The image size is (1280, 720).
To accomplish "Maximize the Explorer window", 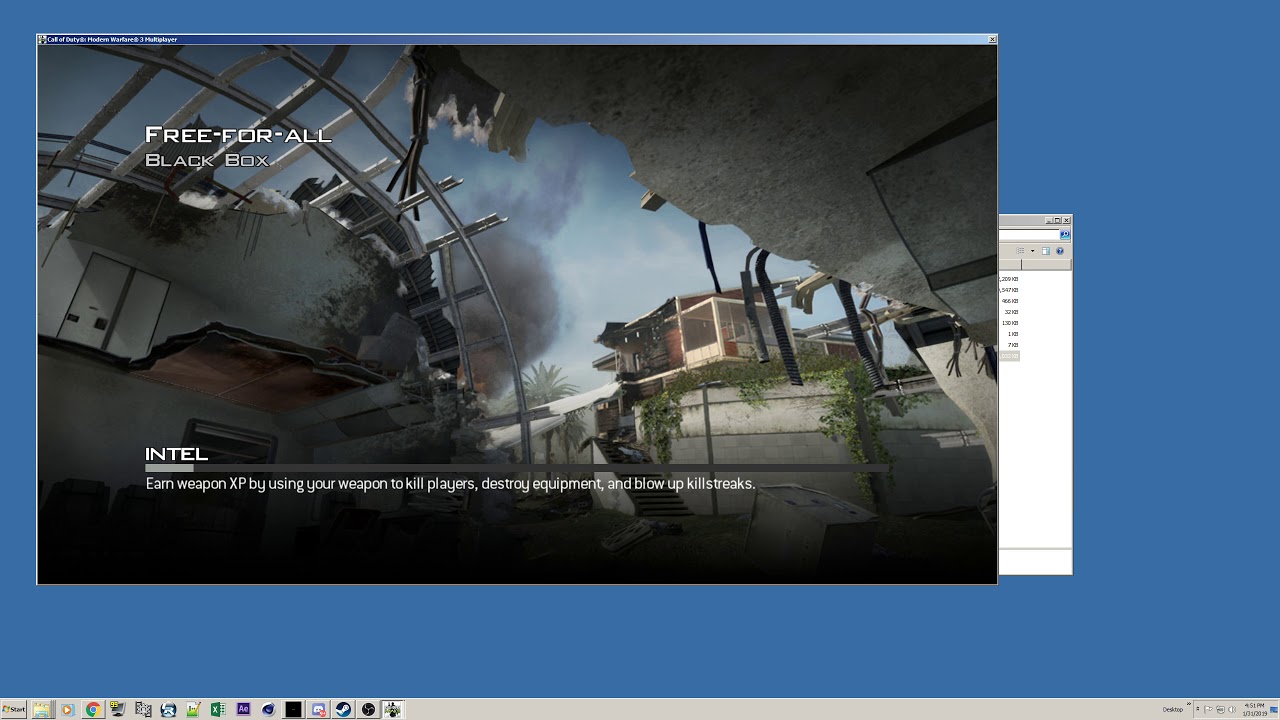I will coord(1058,220).
